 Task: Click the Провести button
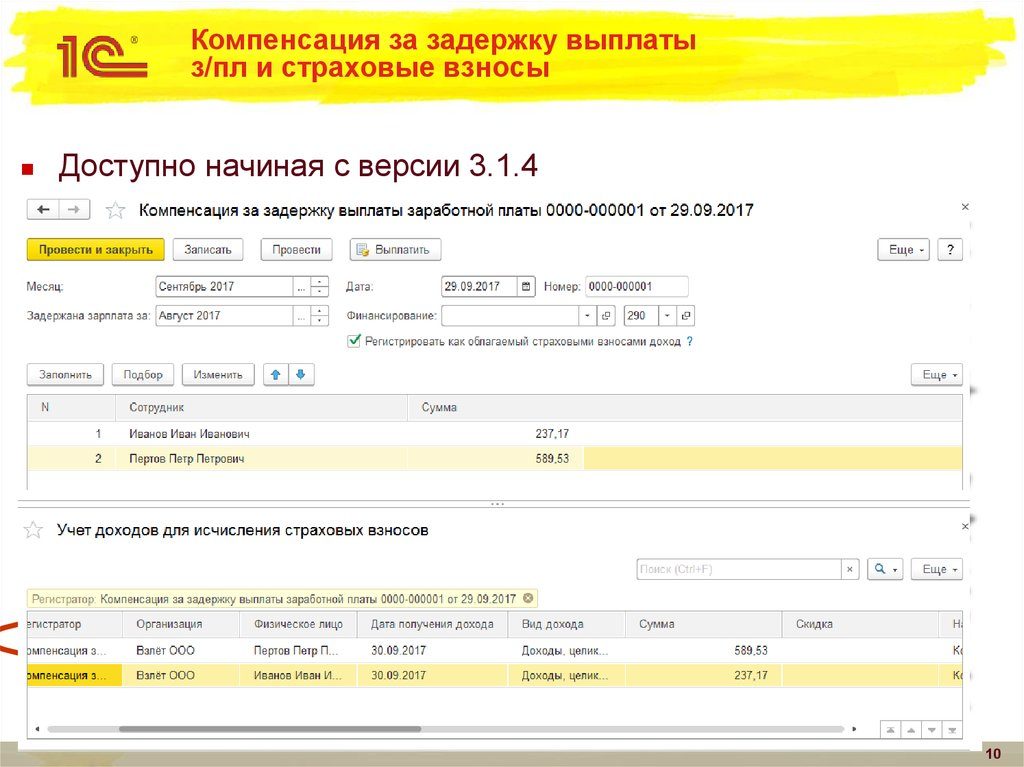(296, 250)
